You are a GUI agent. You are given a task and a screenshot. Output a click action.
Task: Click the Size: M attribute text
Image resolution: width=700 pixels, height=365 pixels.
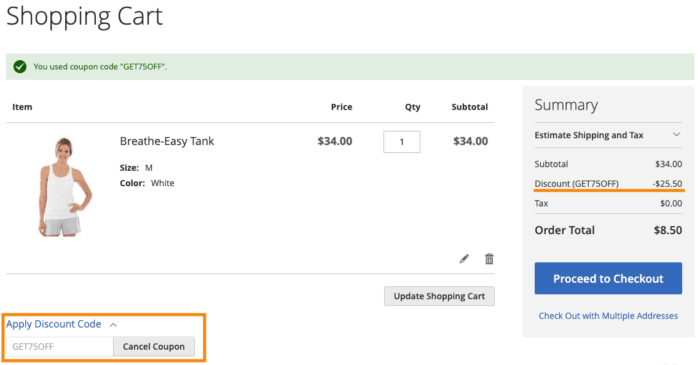136,168
